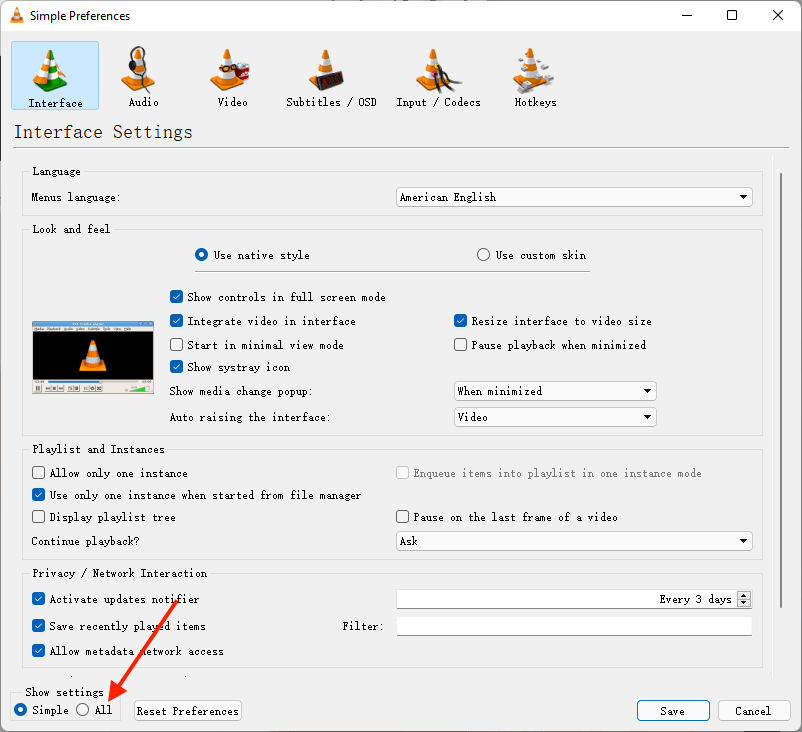This screenshot has width=802, height=732.
Task: Click the VLC interface preview thumbnail
Action: pos(93,357)
